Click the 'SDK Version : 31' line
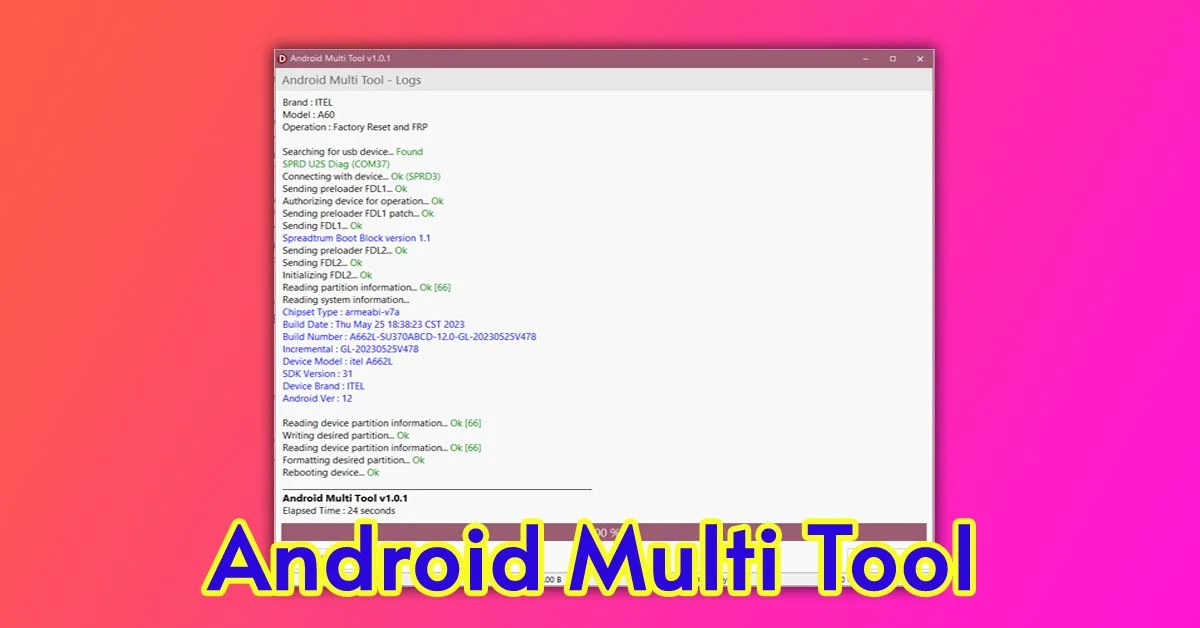 [318, 374]
